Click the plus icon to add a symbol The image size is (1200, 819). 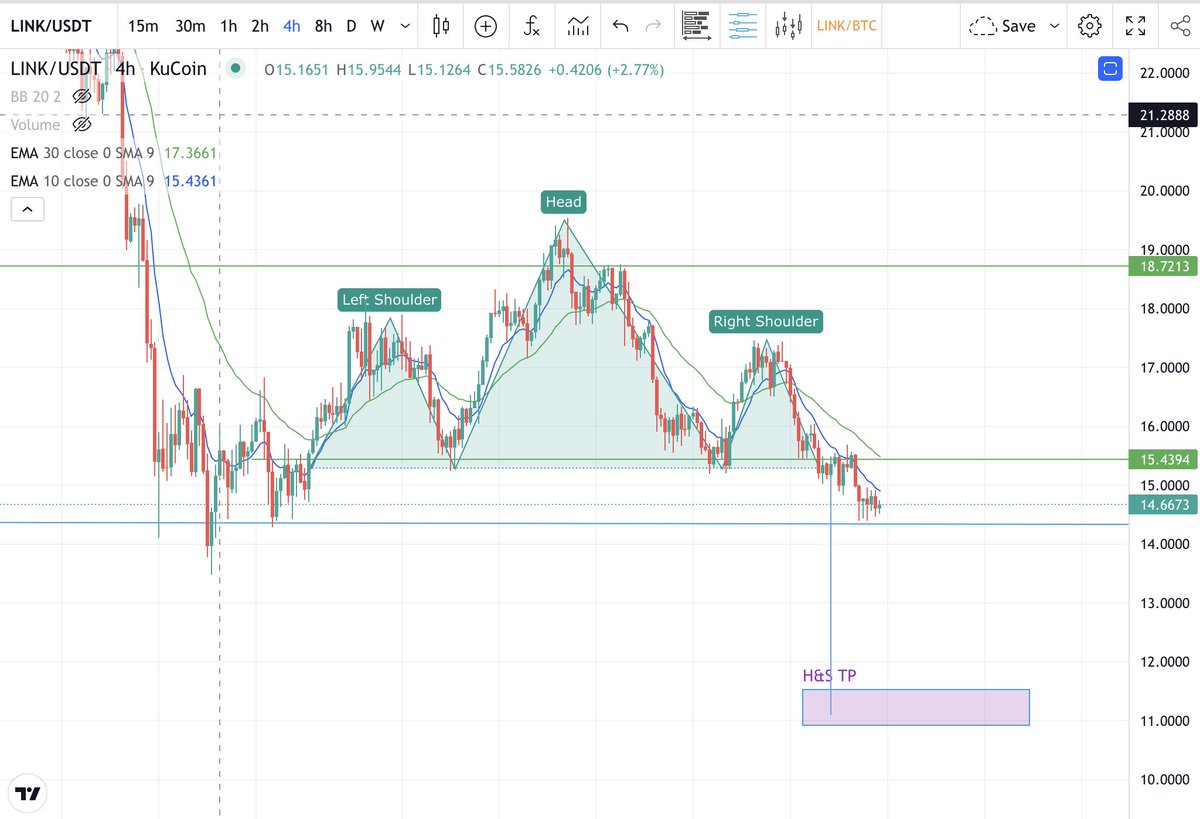click(485, 26)
